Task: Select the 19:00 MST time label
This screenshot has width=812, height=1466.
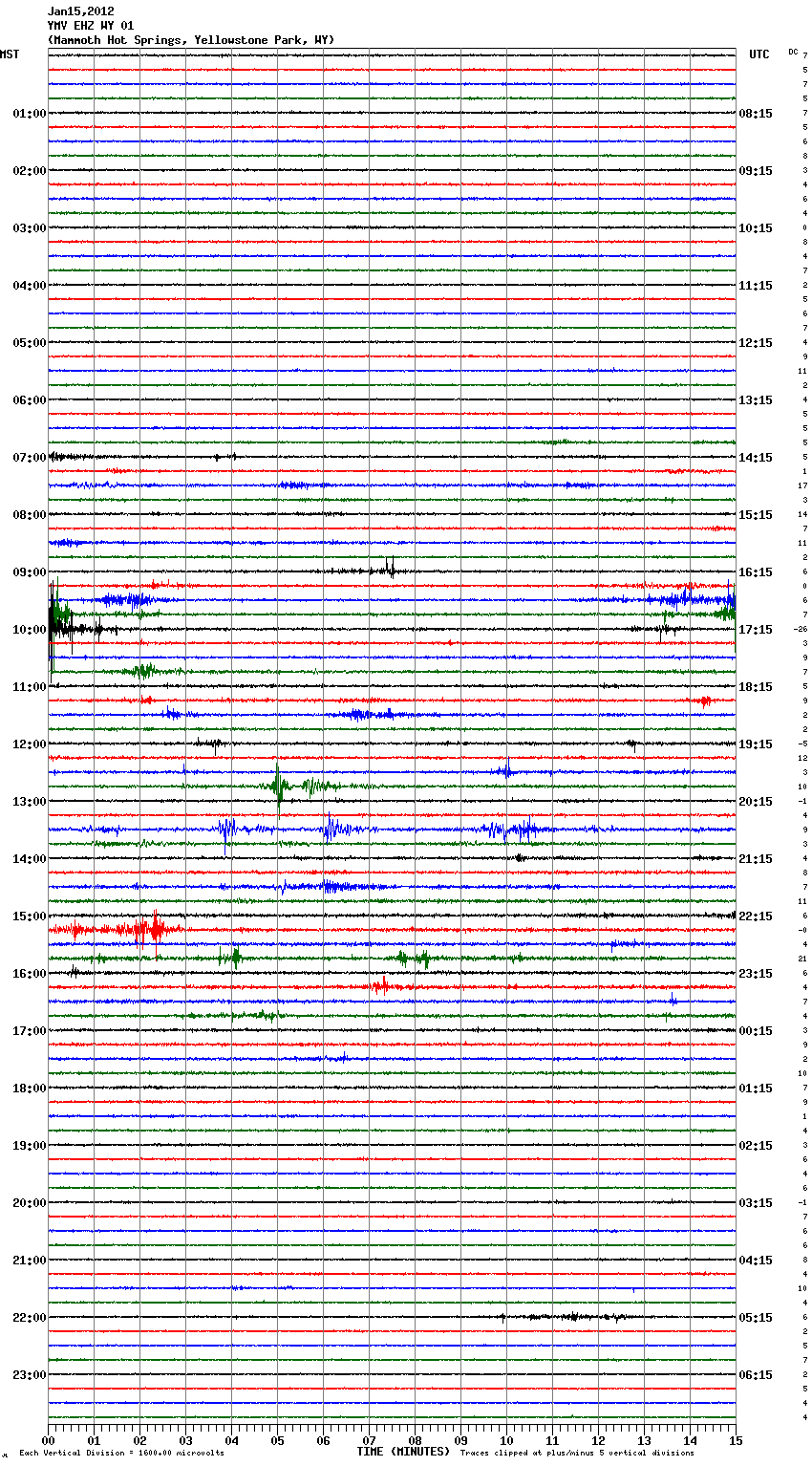Action: (x=30, y=1146)
